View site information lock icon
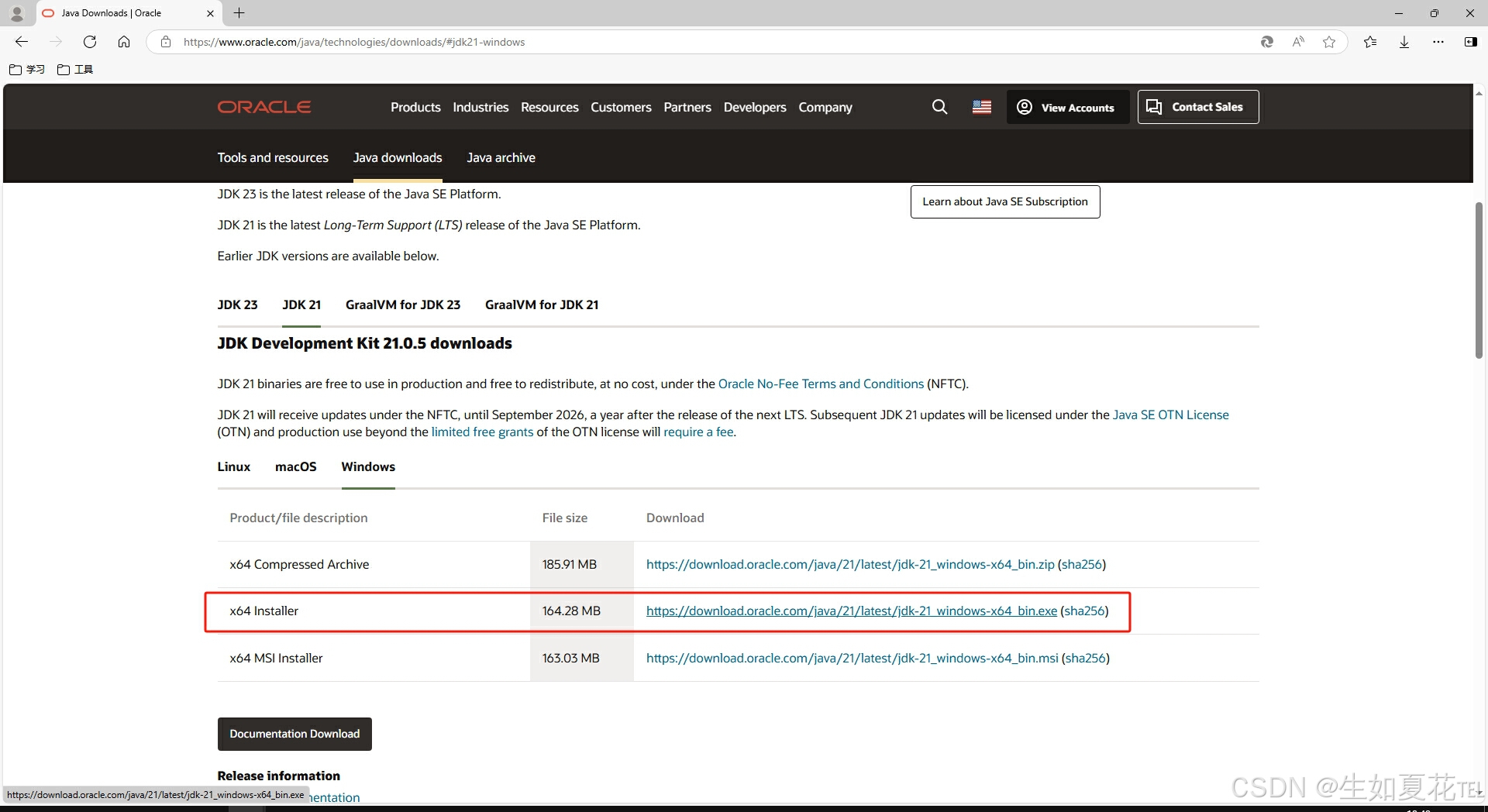This screenshot has width=1488, height=812. tap(166, 42)
